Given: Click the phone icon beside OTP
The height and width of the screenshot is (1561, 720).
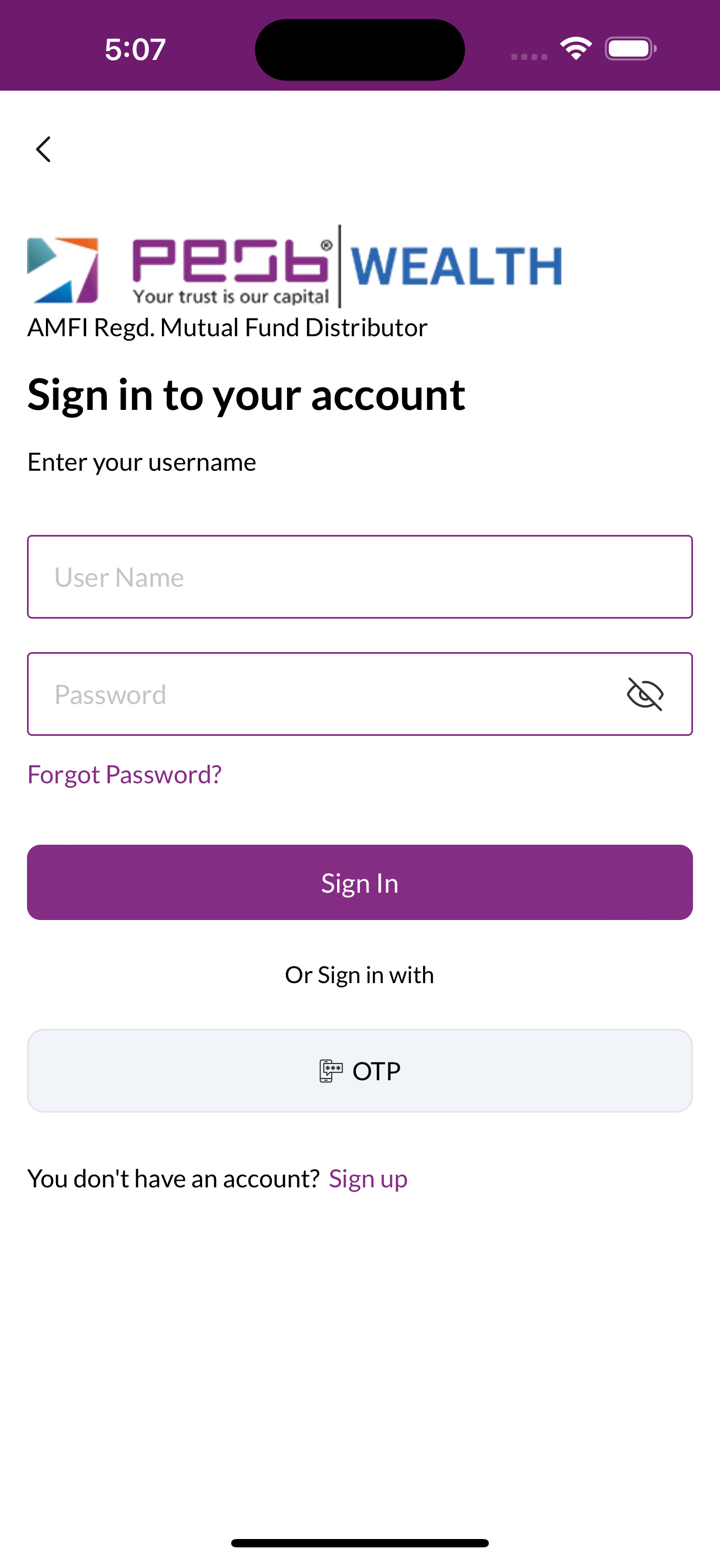Looking at the screenshot, I should [331, 1071].
